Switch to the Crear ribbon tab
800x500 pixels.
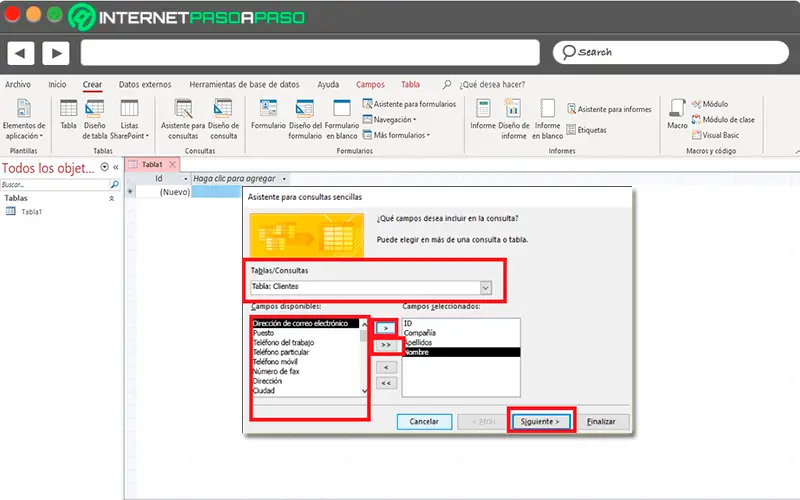coord(92,85)
